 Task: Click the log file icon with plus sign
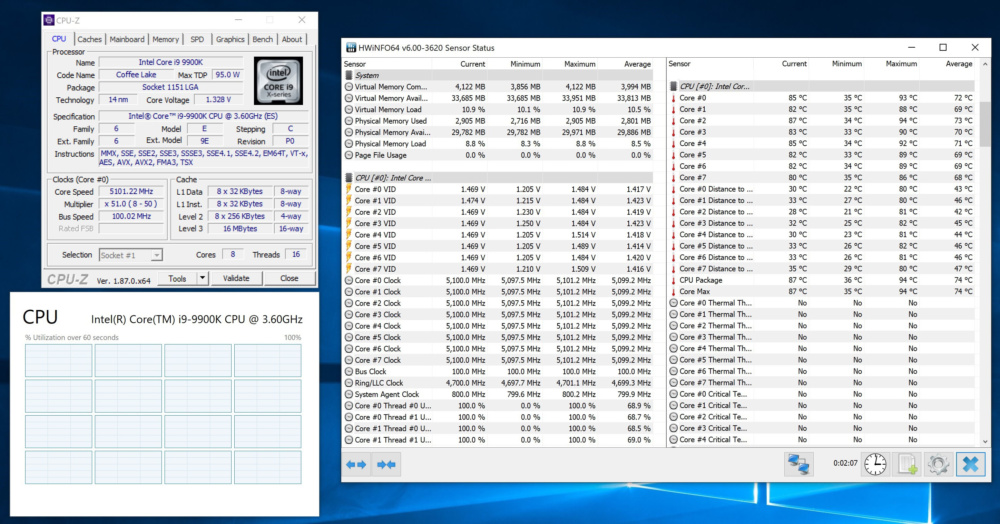tap(907, 464)
